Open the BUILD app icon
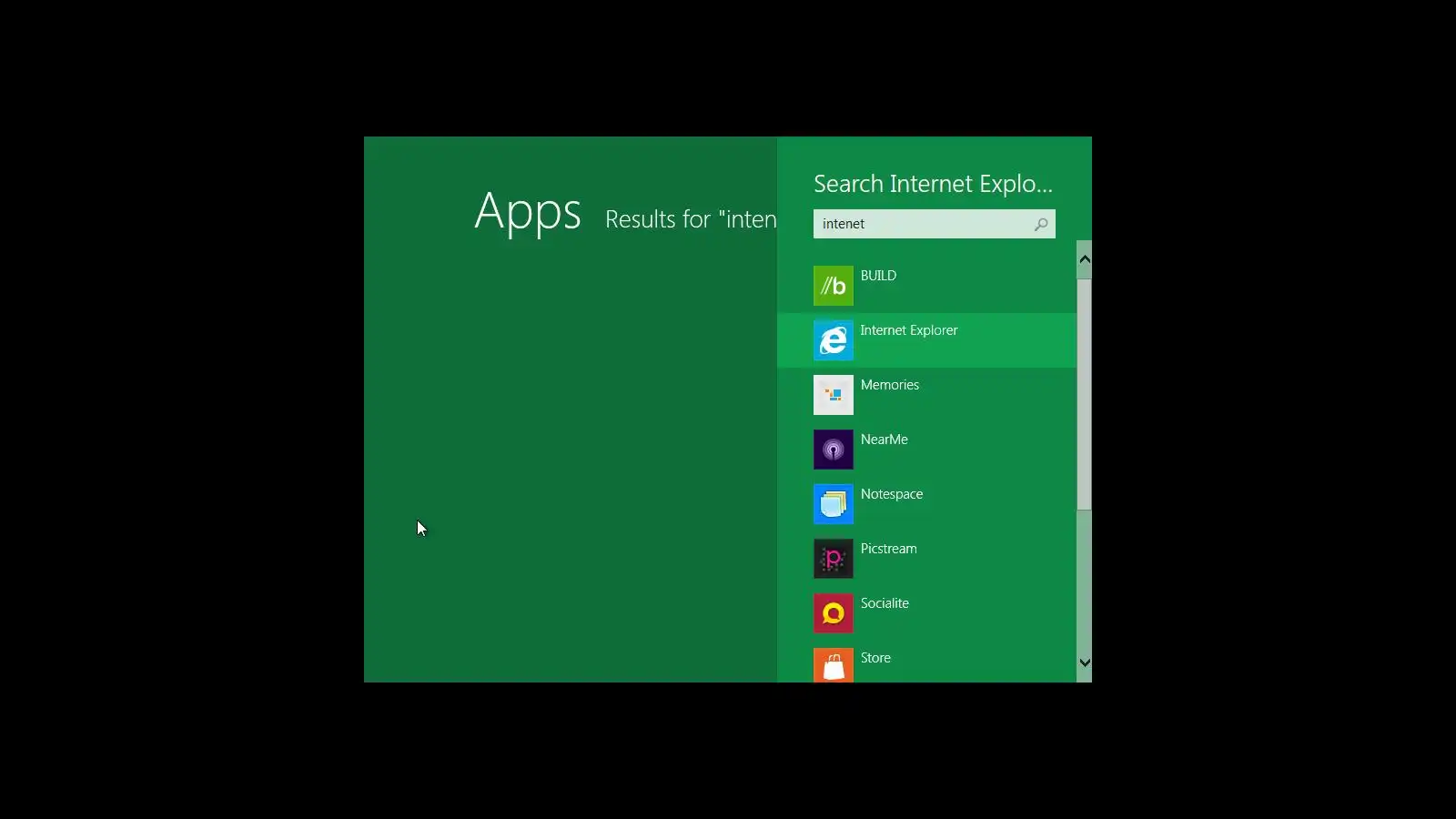Viewport: 1456px width, 819px height. [834, 286]
